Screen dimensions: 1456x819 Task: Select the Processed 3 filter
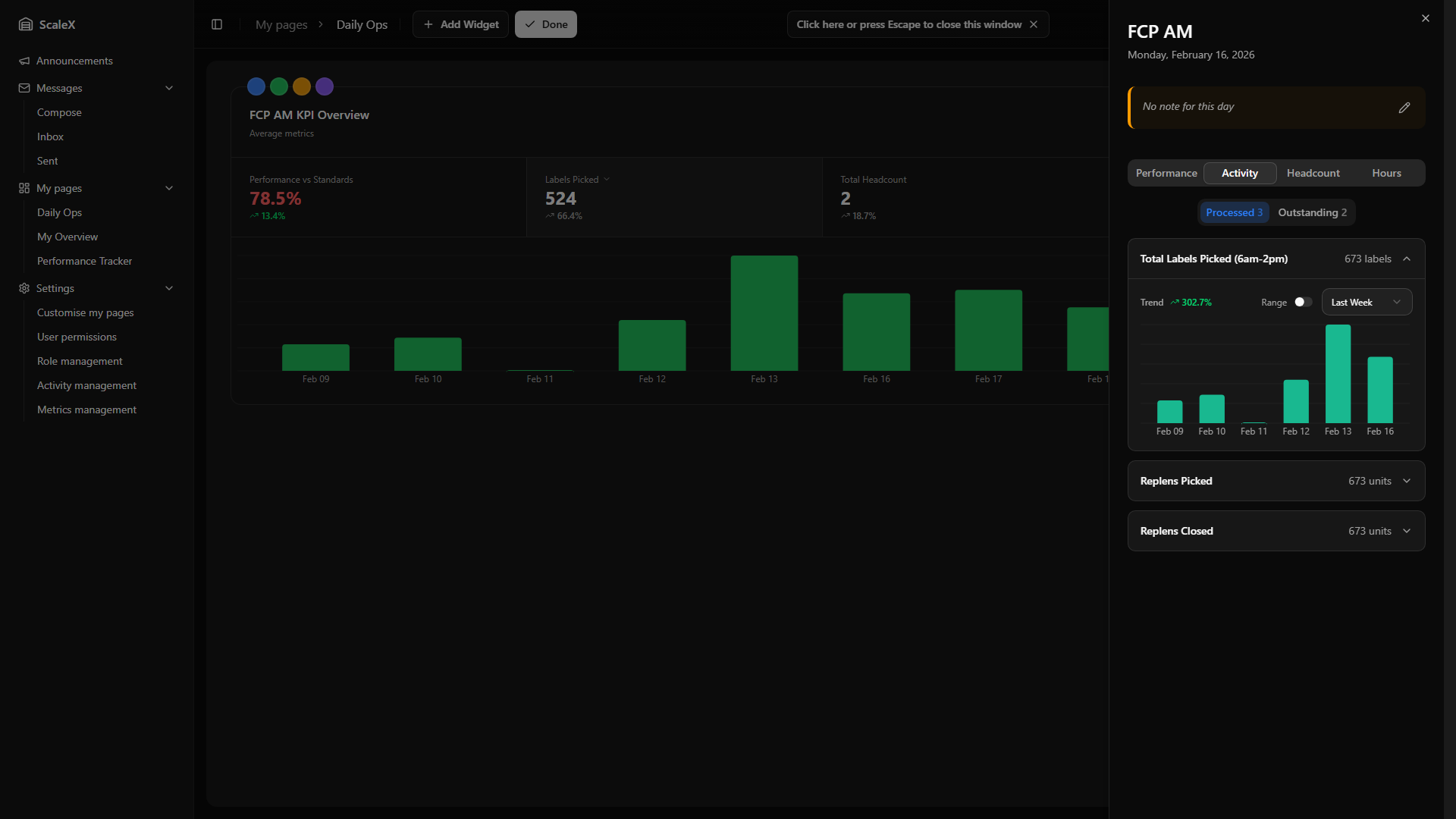tap(1234, 212)
